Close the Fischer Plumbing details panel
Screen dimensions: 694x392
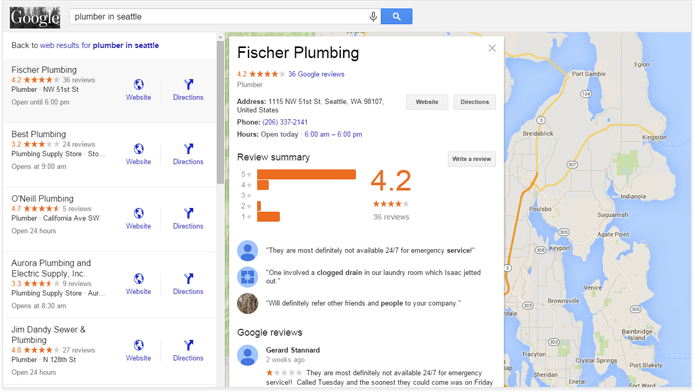[492, 48]
